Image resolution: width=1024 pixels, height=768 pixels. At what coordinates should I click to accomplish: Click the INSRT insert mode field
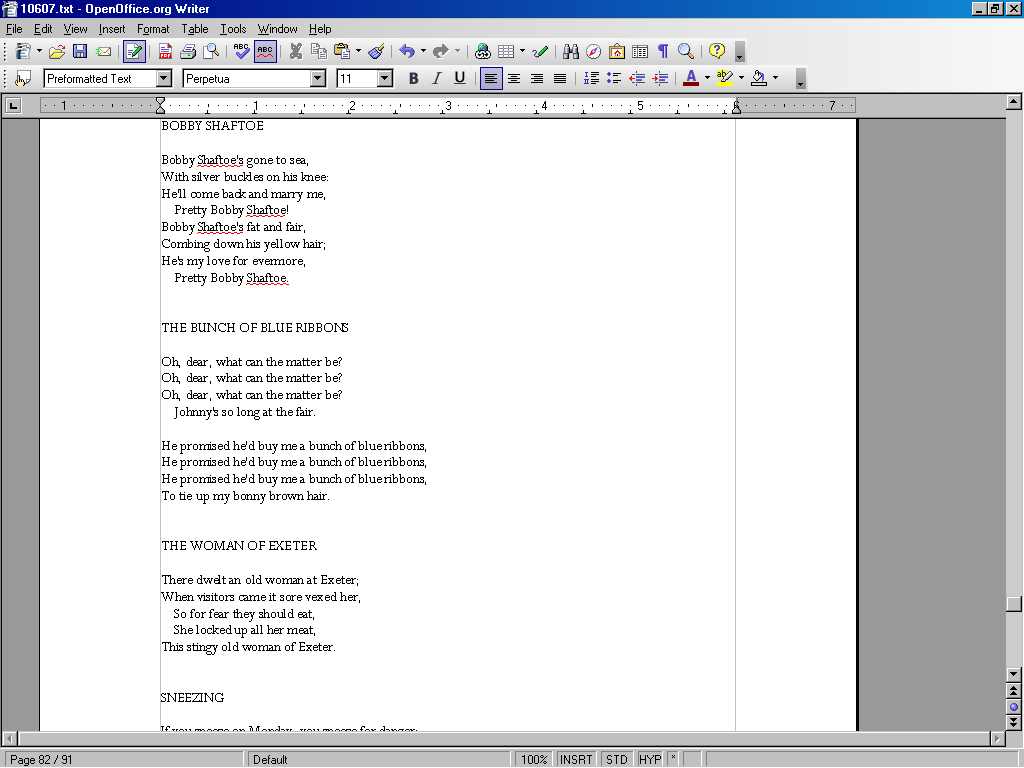pos(576,759)
